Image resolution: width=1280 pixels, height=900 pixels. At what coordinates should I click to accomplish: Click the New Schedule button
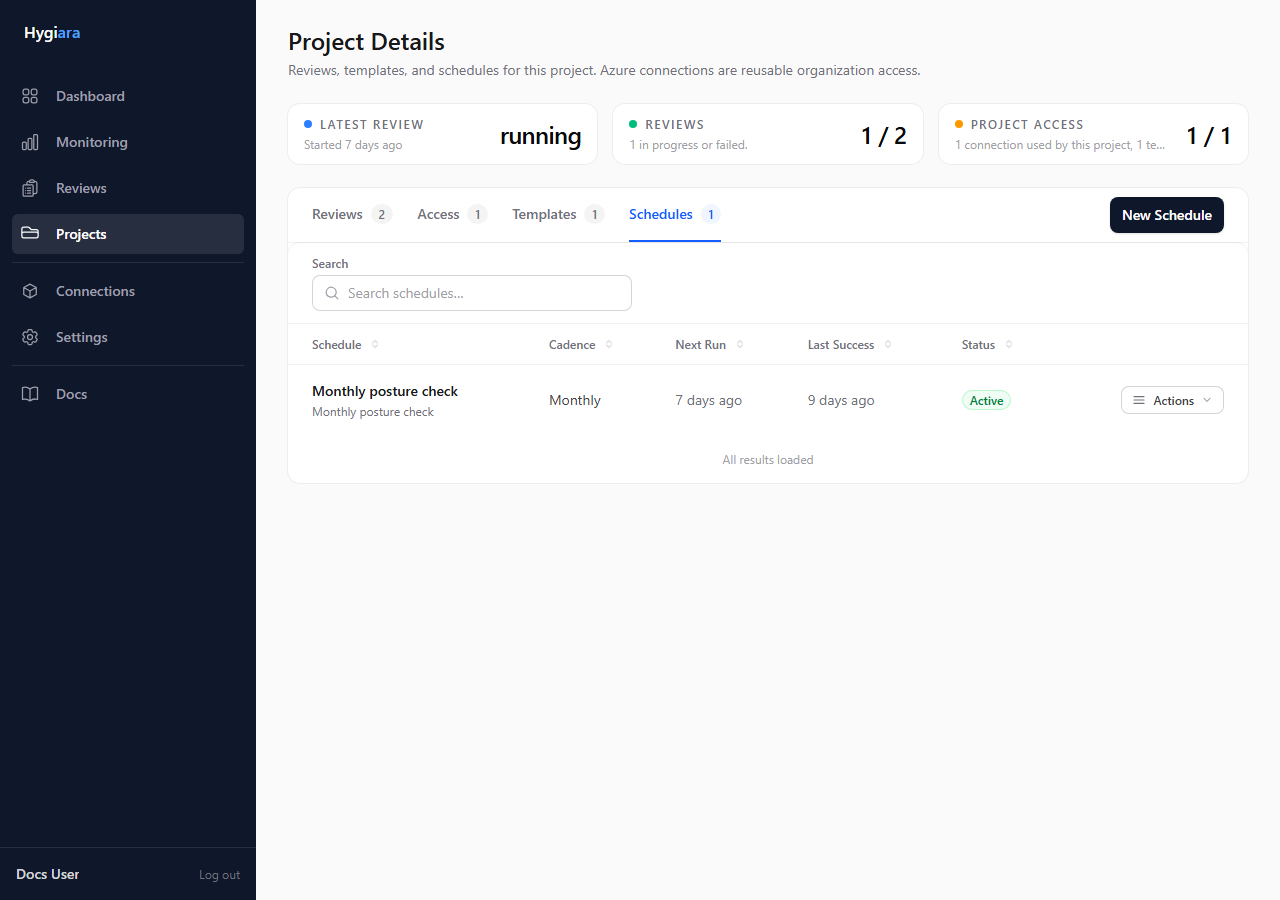tap(1167, 215)
